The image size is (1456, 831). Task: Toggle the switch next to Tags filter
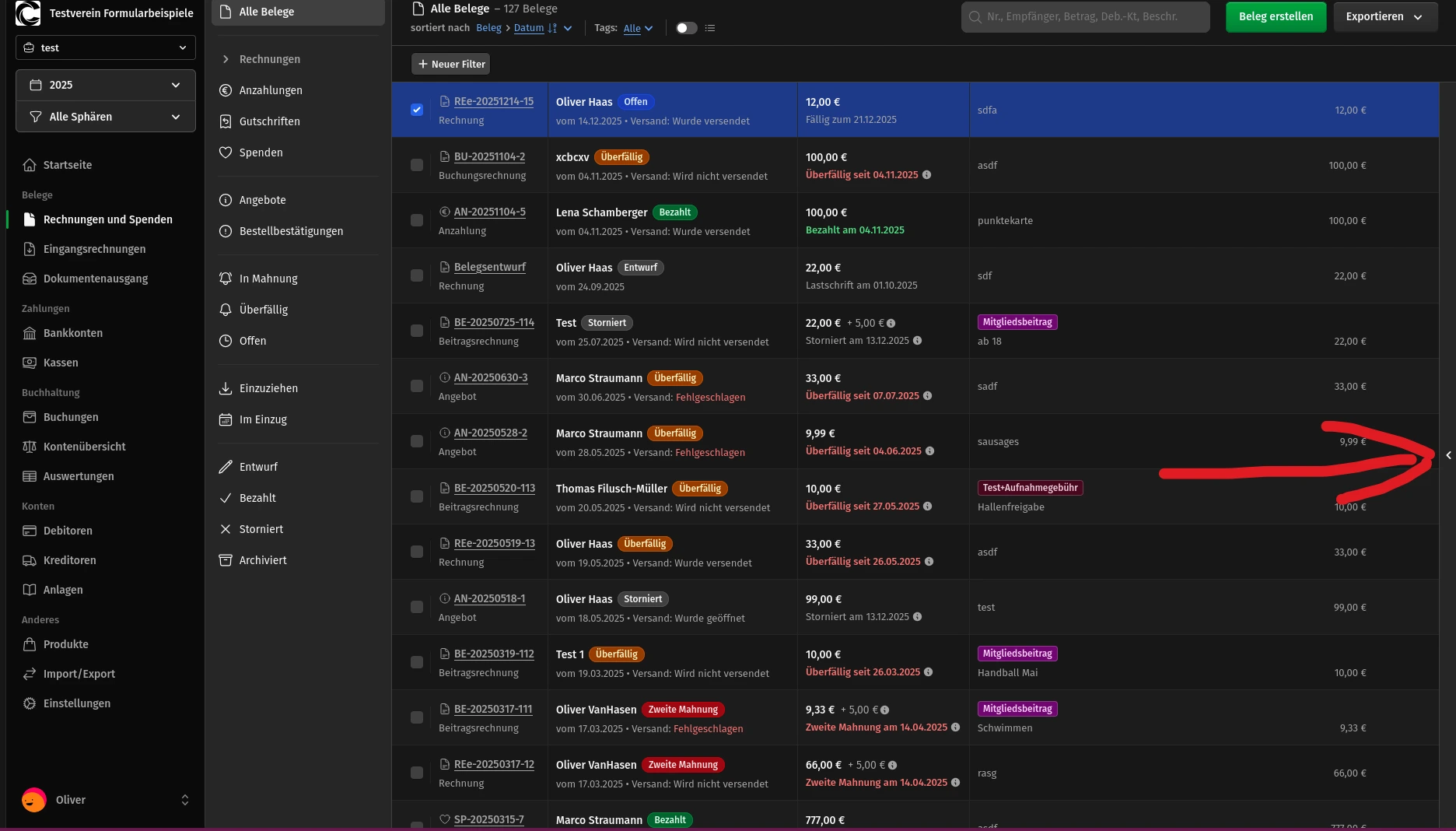pyautogui.click(x=686, y=28)
